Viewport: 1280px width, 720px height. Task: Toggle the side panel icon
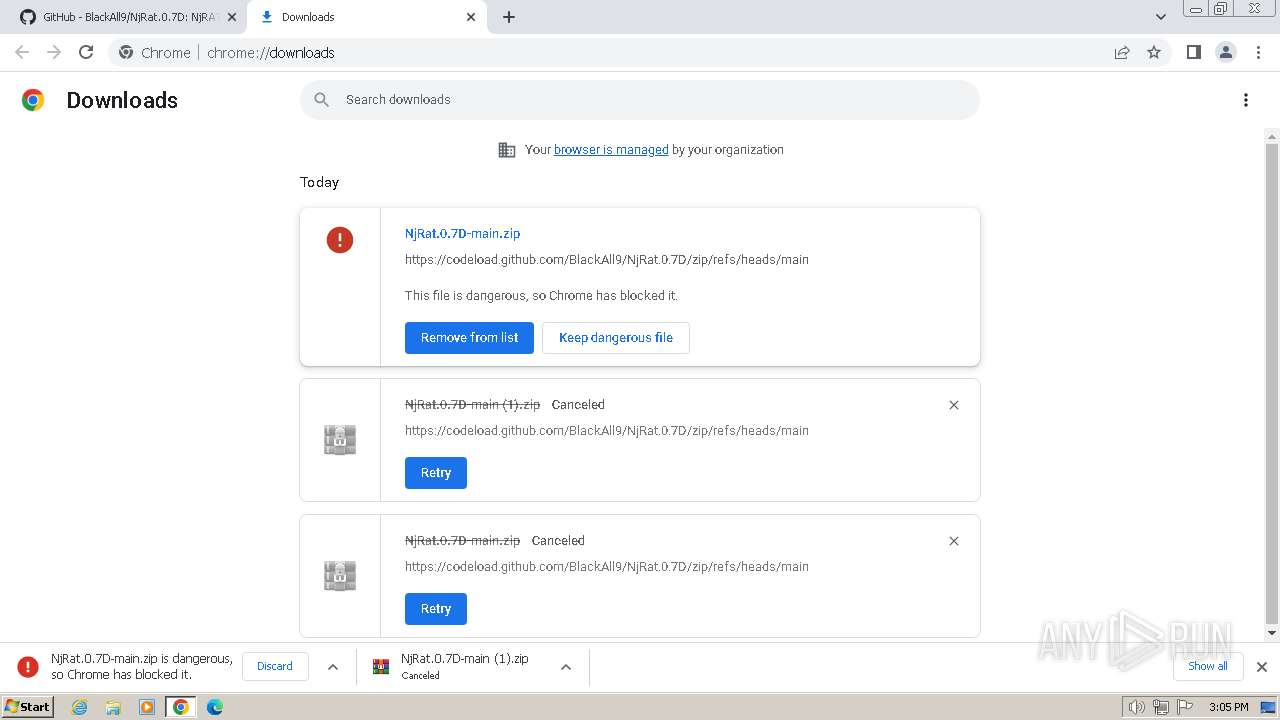pyautogui.click(x=1193, y=52)
